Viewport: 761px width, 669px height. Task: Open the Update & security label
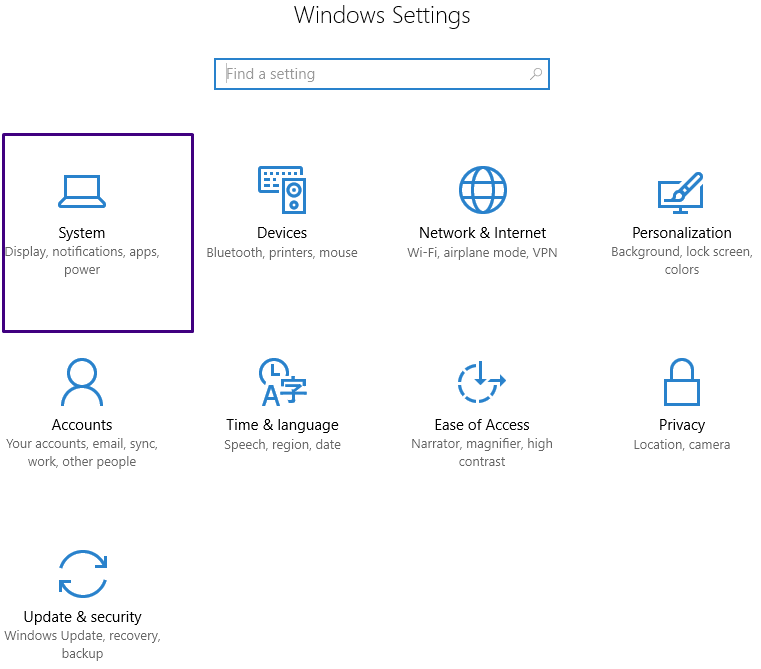coord(82,617)
